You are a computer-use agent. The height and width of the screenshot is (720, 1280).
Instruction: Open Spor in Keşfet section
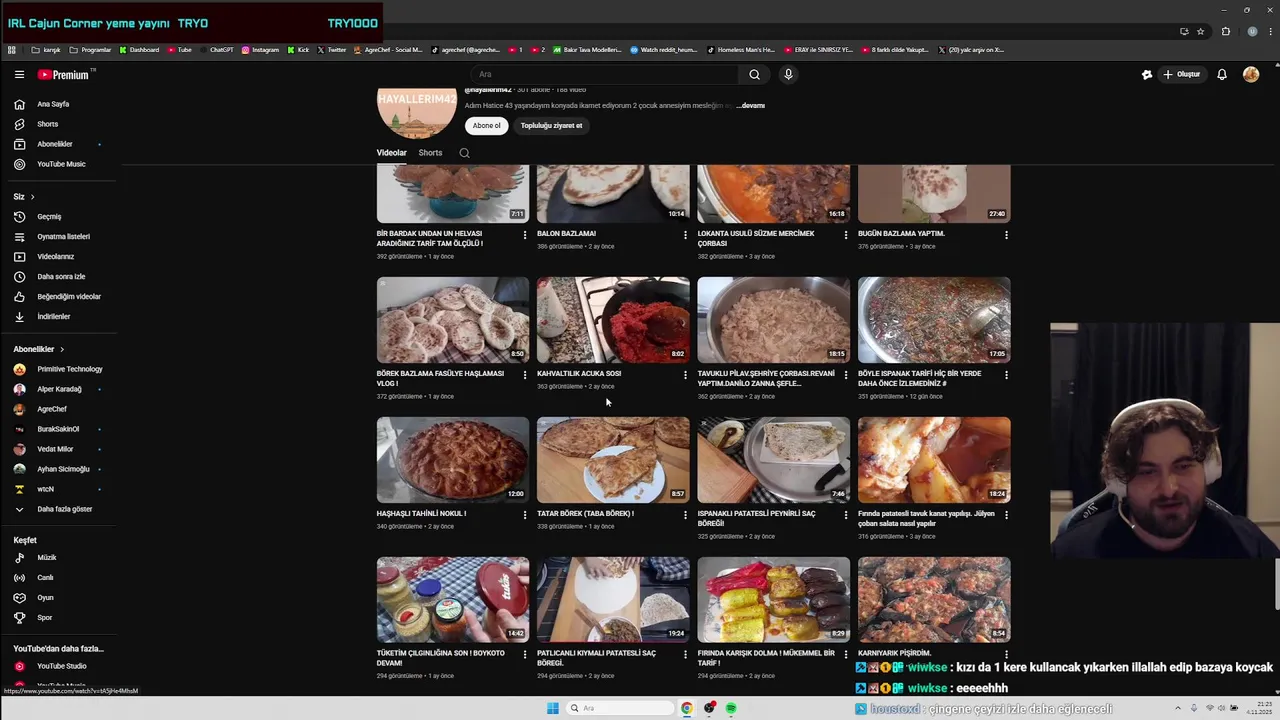click(44, 617)
